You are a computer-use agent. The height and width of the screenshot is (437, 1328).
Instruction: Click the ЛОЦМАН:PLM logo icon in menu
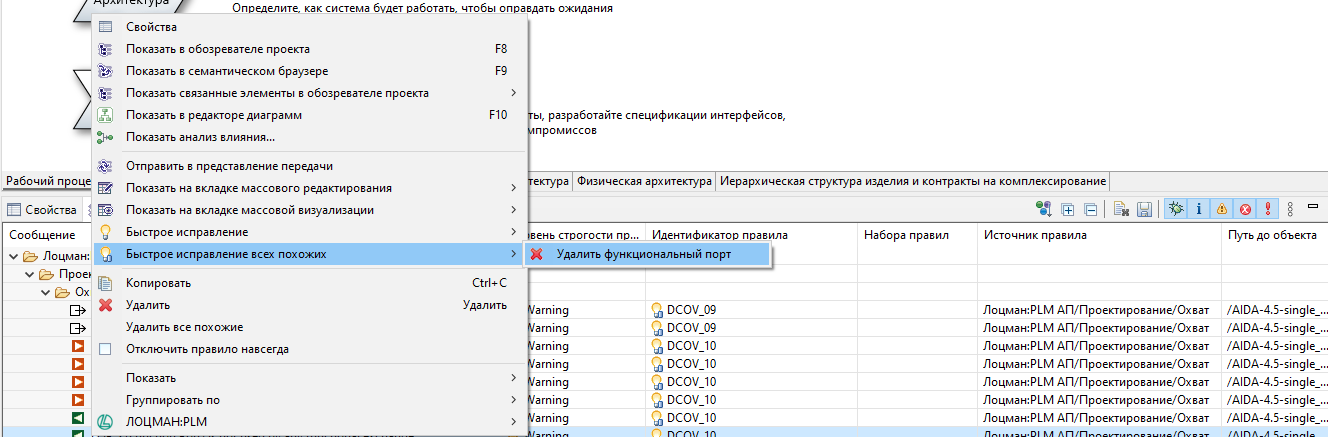pyautogui.click(x=106, y=421)
